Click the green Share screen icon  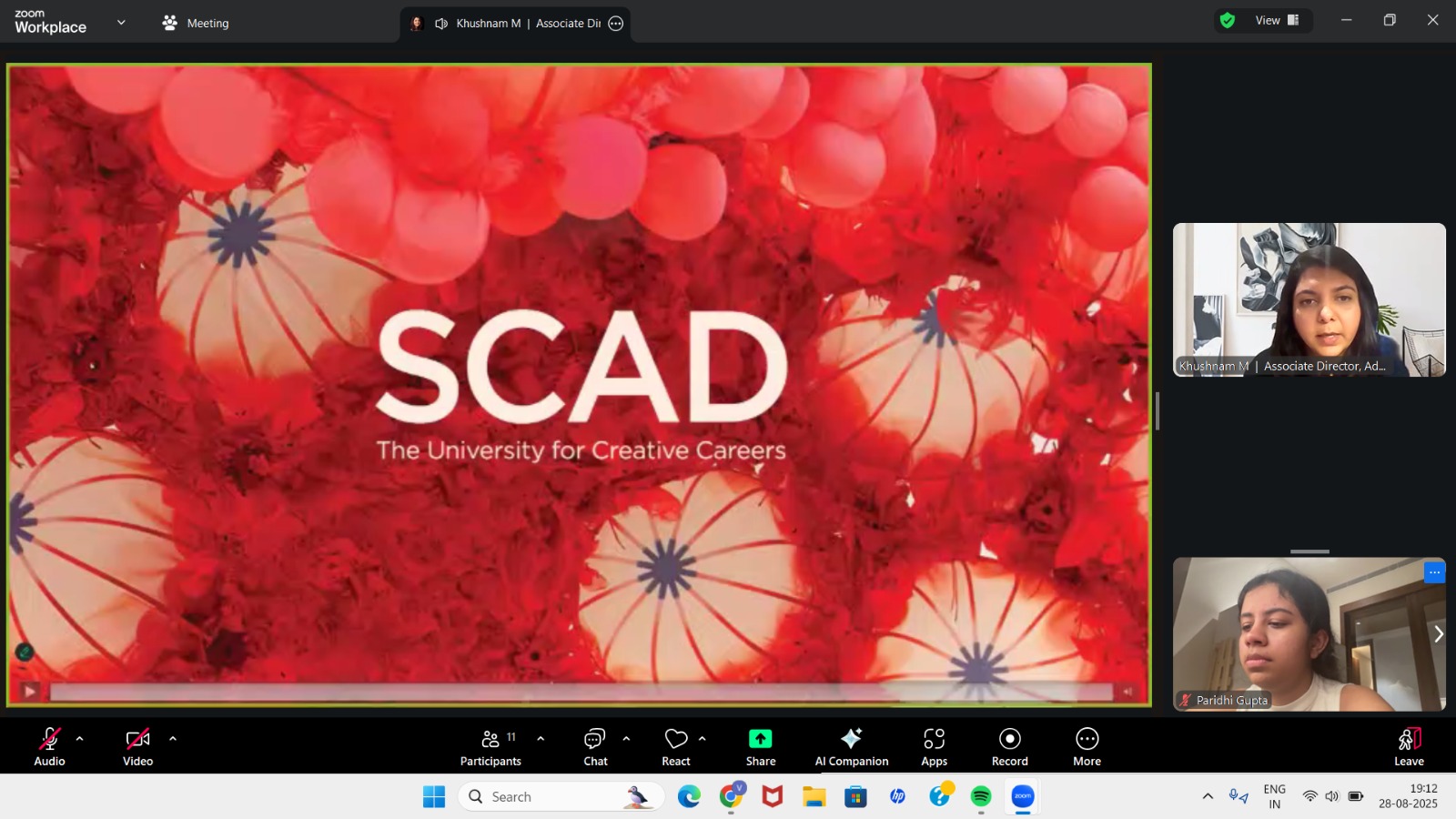click(x=760, y=739)
